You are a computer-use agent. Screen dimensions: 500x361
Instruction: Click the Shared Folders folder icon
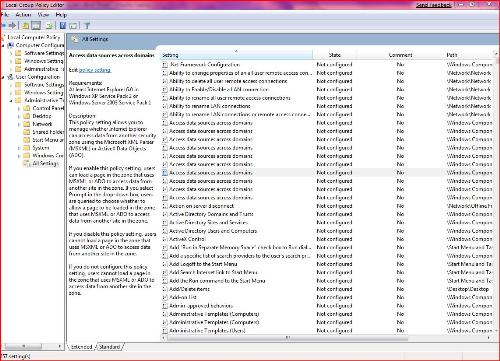coord(27,132)
